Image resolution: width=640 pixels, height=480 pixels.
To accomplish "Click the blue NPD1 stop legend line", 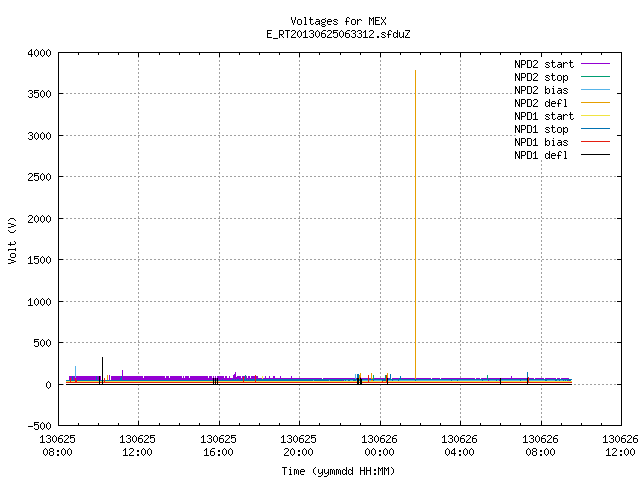I will point(595,129).
